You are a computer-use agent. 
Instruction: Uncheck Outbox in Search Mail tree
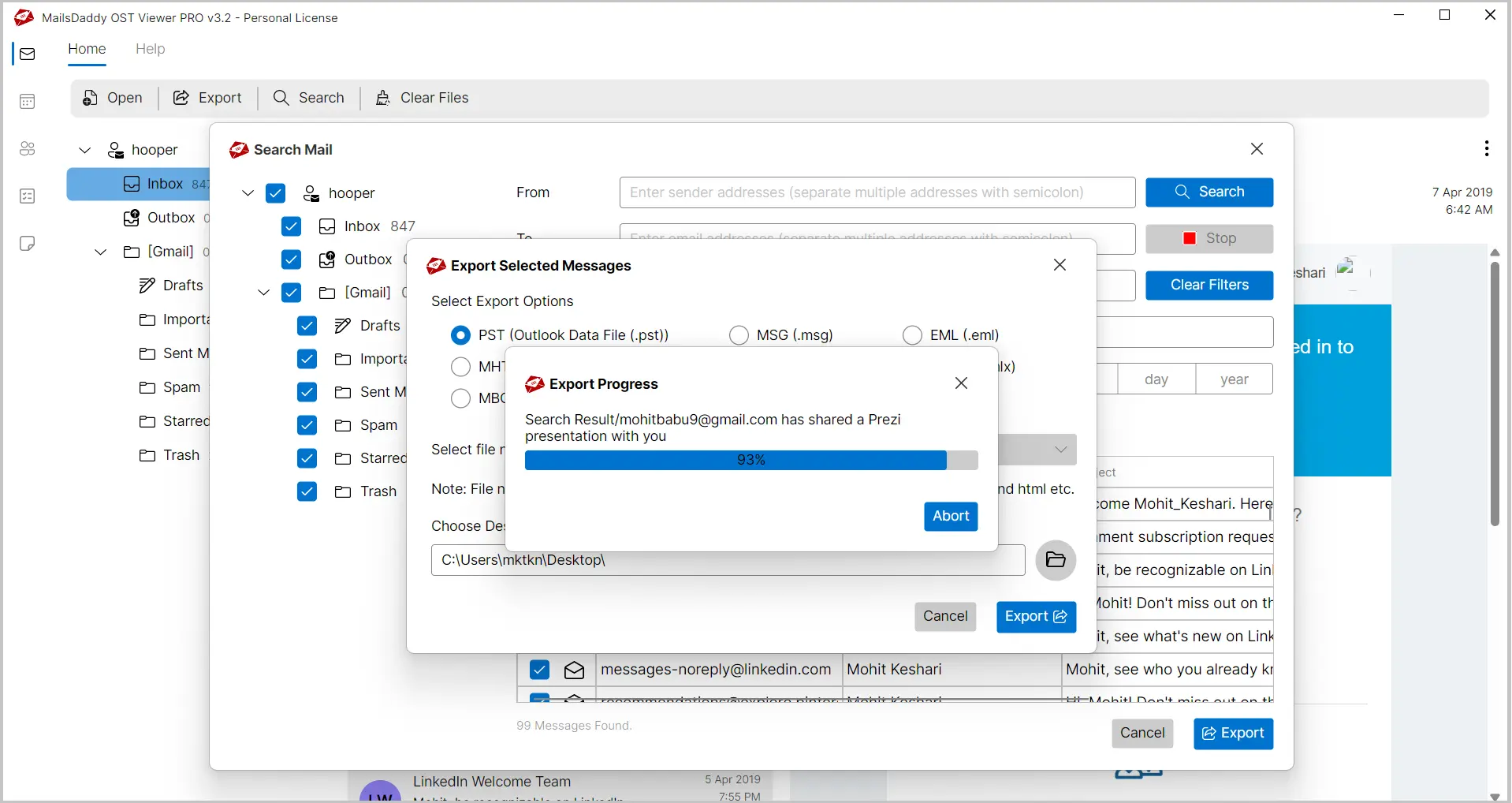click(x=292, y=260)
